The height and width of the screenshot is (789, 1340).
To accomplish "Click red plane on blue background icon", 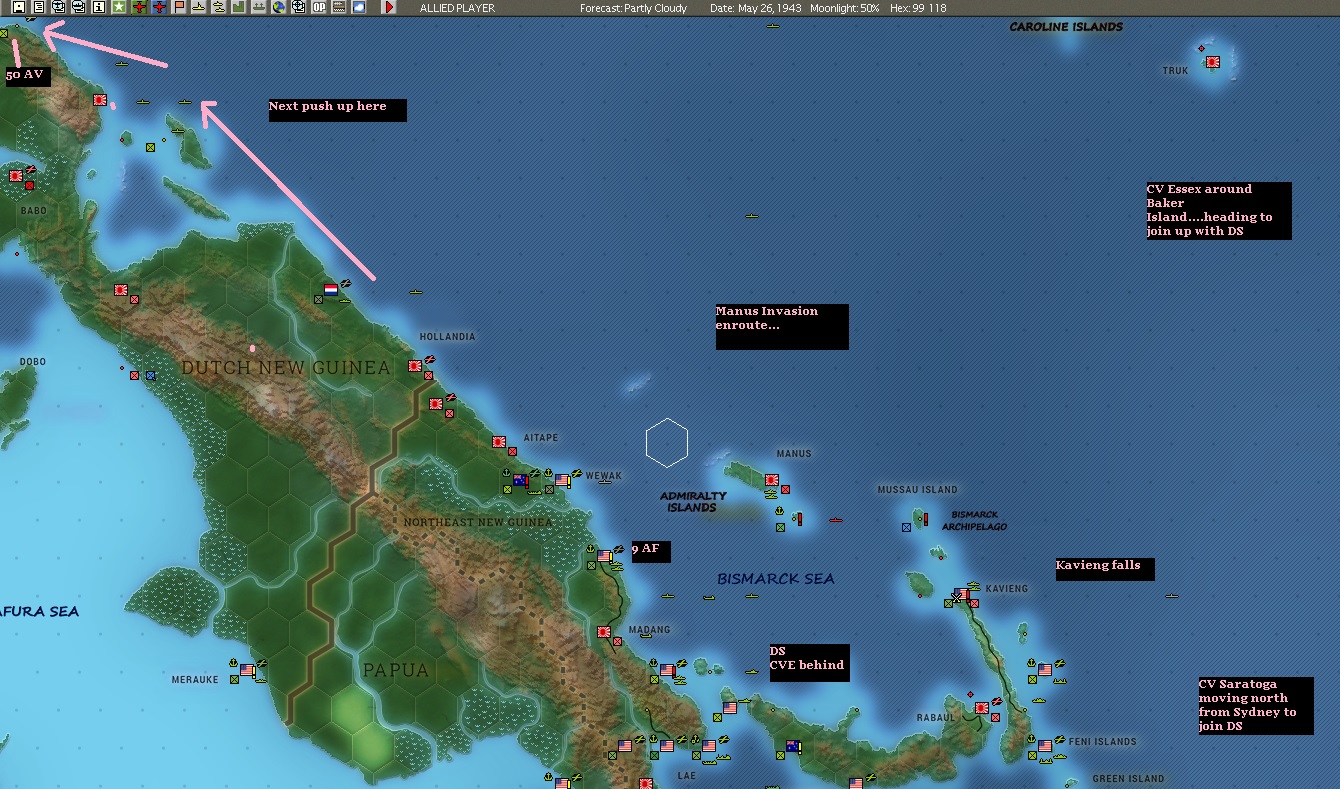I will (x=159, y=7).
